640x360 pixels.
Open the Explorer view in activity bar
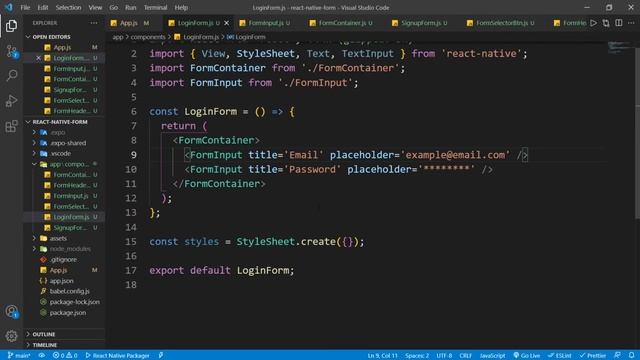[x=11, y=26]
